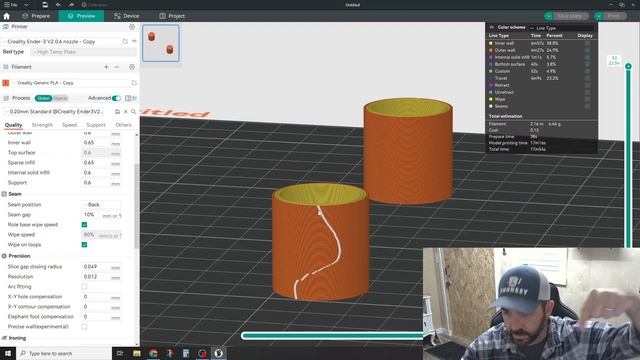Image resolution: width=640 pixels, height=360 pixels.
Task: Search process settings with magnifier icon
Action: pos(133,111)
